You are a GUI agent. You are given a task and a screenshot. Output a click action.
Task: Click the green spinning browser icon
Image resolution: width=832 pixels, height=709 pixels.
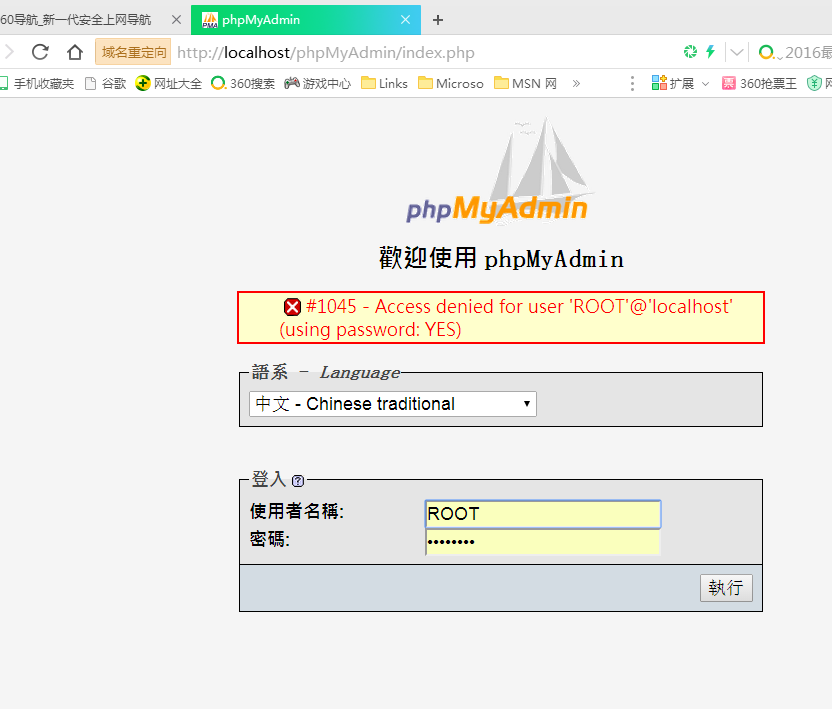click(690, 51)
